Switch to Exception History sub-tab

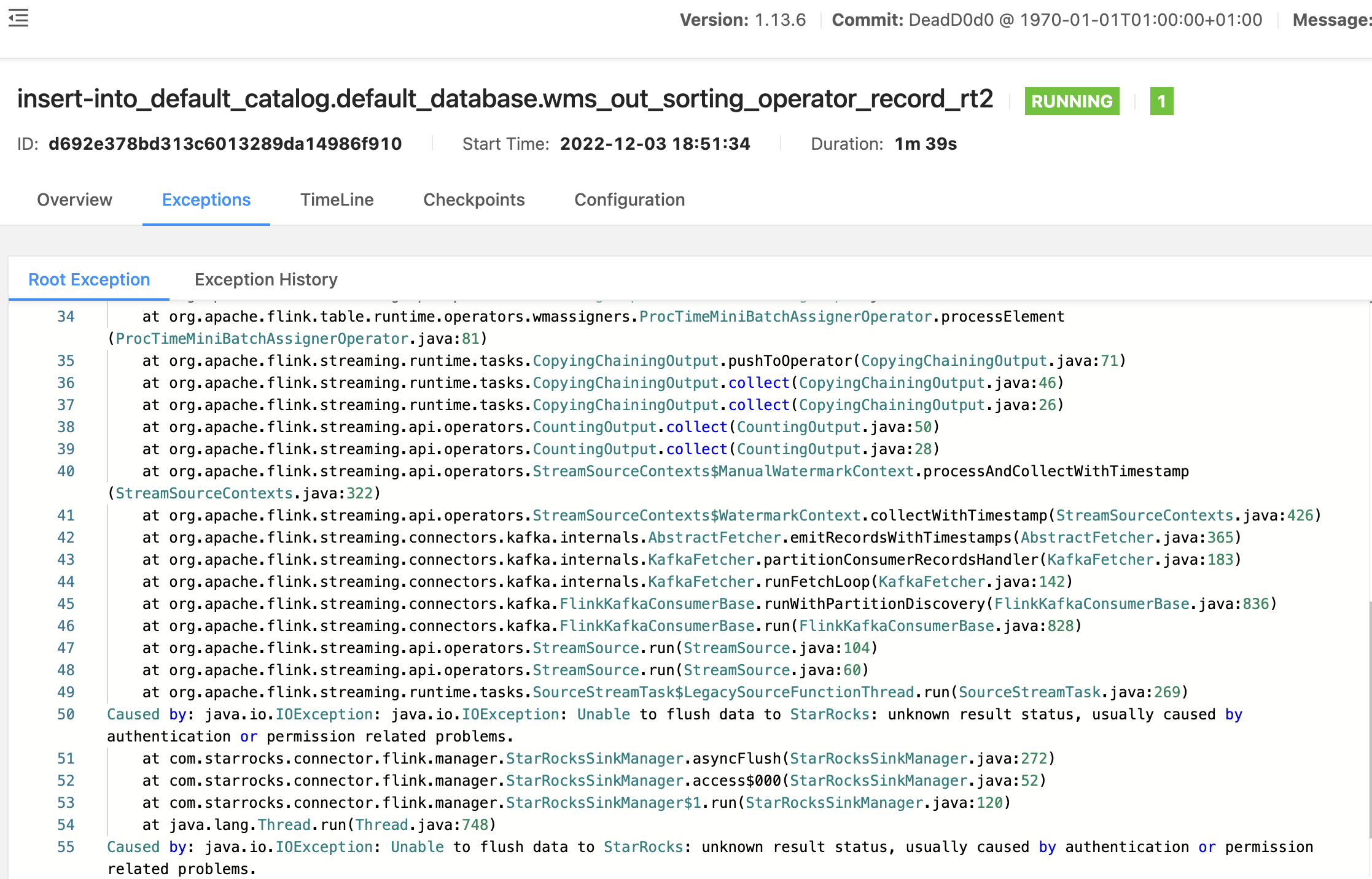(266, 279)
